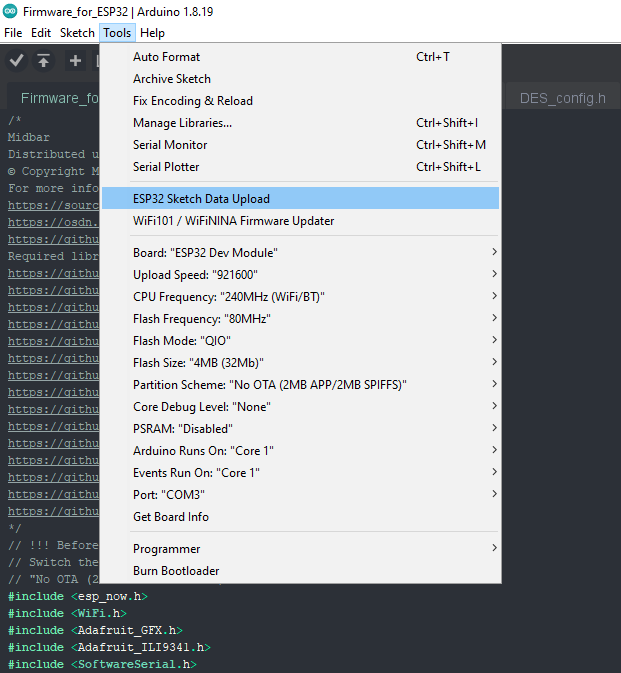Click the © Copyright comment line
The width and height of the screenshot is (621, 673).
tap(54, 171)
